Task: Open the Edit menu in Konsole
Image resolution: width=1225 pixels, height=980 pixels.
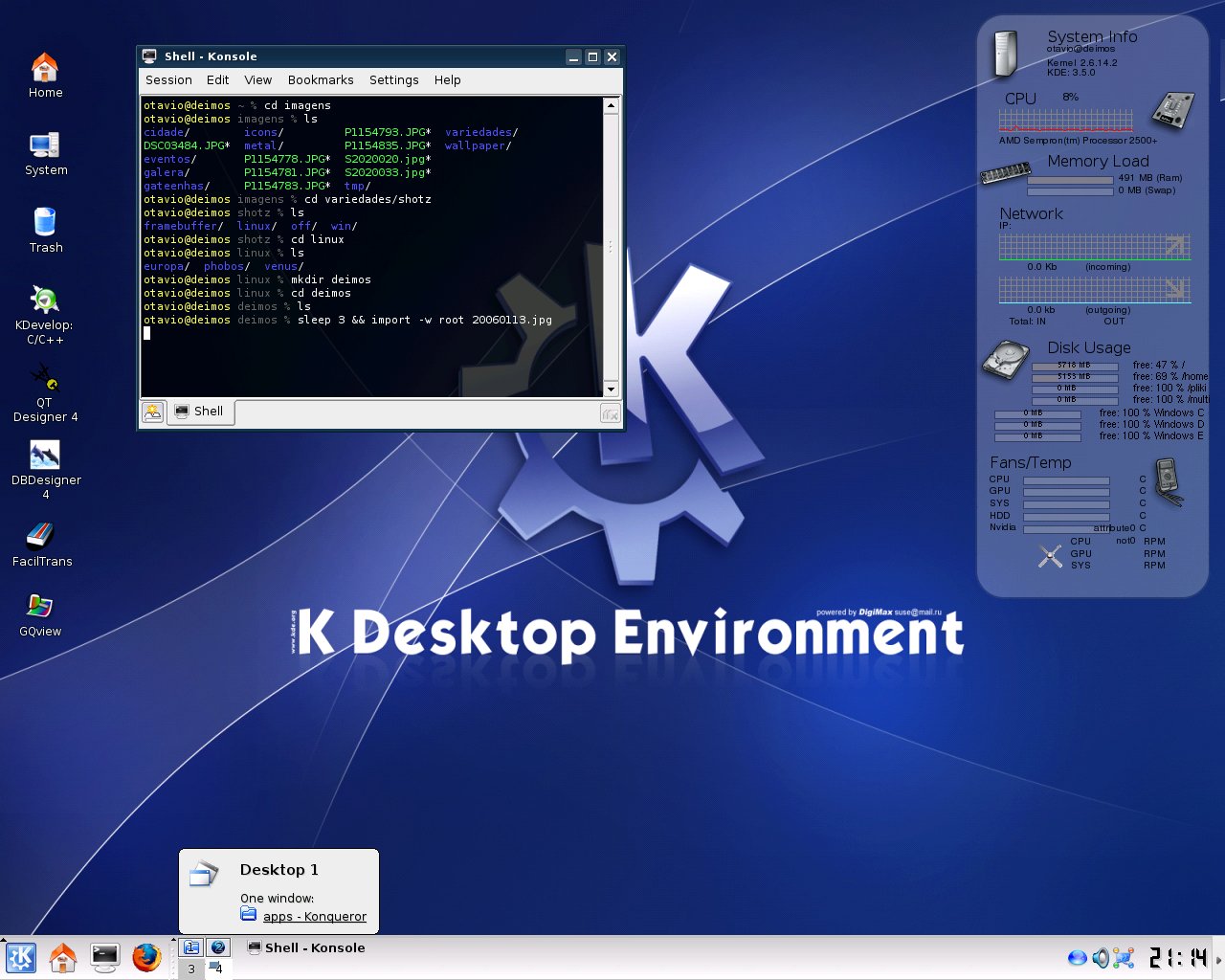Action: (x=217, y=80)
